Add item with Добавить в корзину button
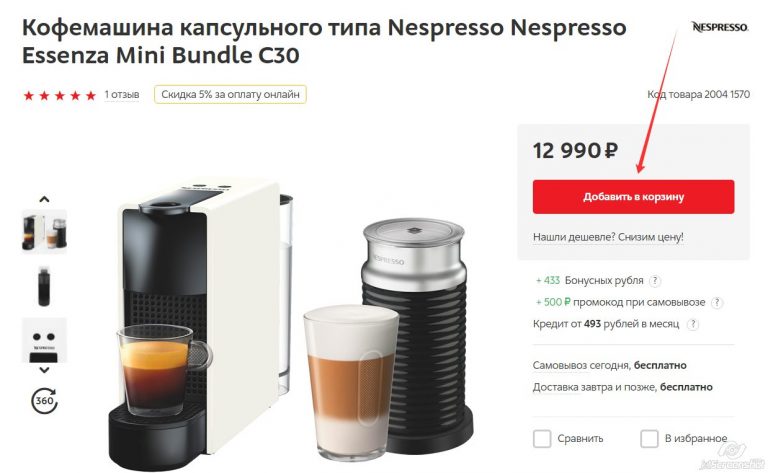This screenshot has height=473, width=768. tap(633, 197)
